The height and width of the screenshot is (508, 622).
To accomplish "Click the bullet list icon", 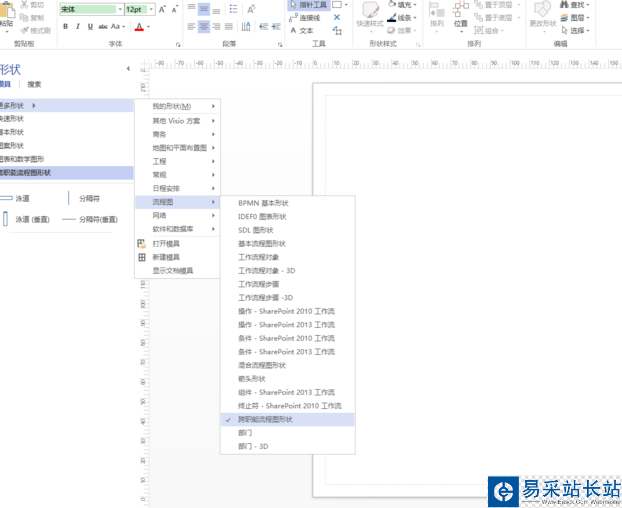I will pos(233,8).
